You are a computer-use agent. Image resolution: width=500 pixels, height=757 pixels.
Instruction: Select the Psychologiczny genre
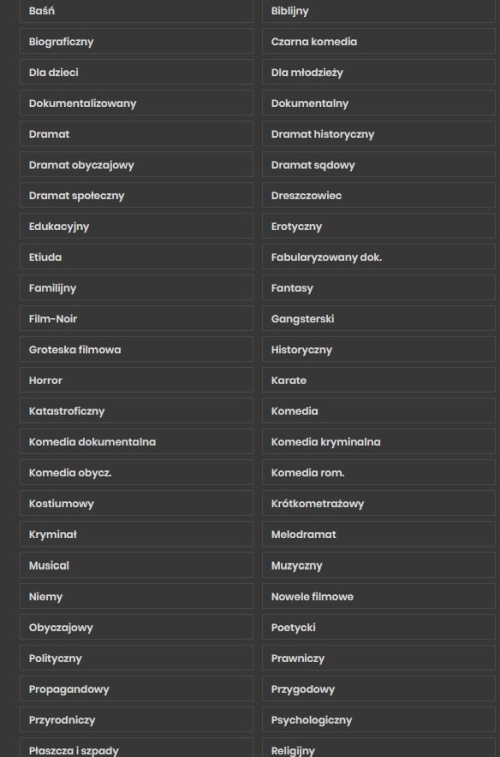(379, 720)
